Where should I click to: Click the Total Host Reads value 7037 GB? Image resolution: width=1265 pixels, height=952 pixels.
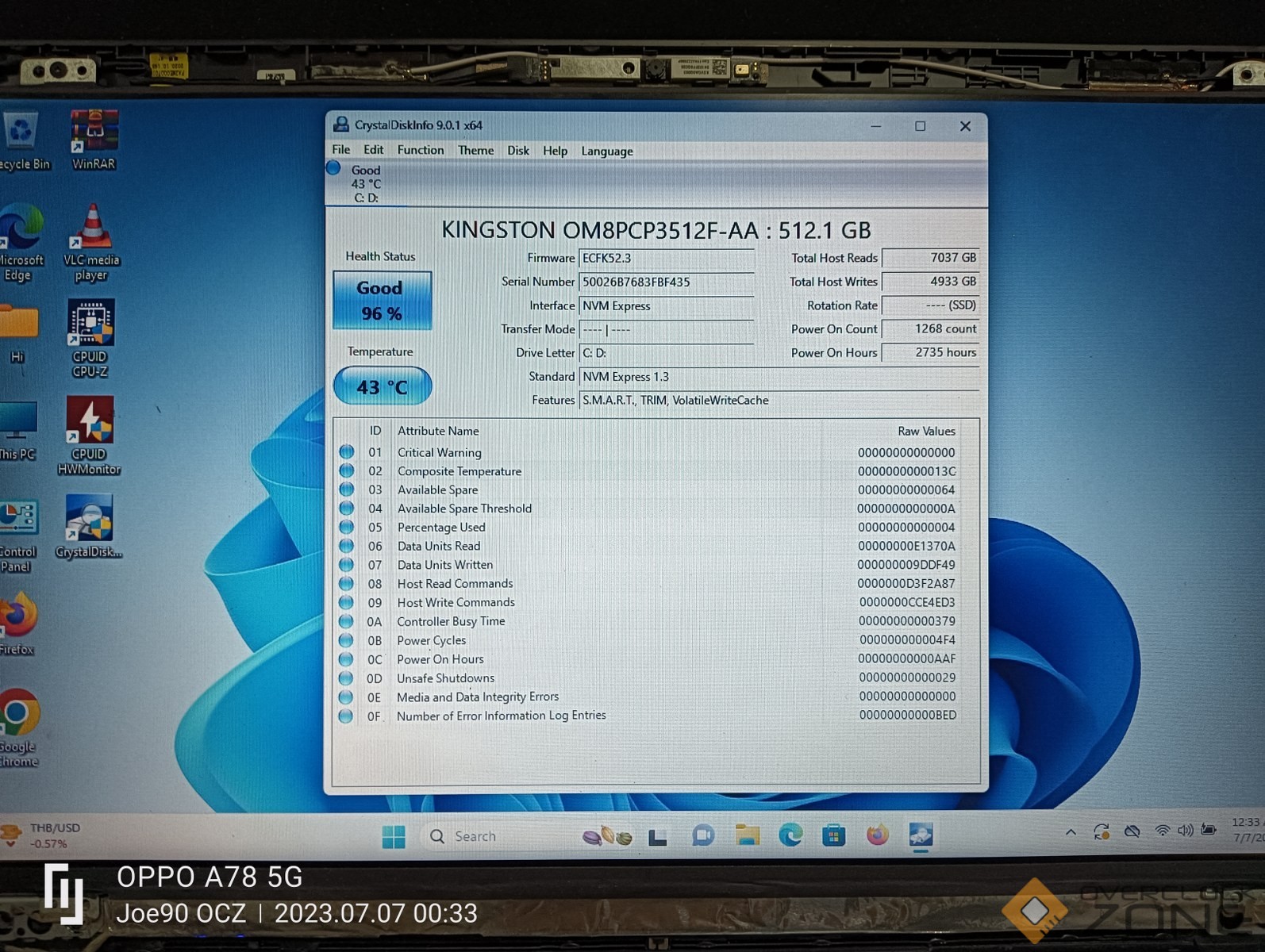click(x=930, y=258)
